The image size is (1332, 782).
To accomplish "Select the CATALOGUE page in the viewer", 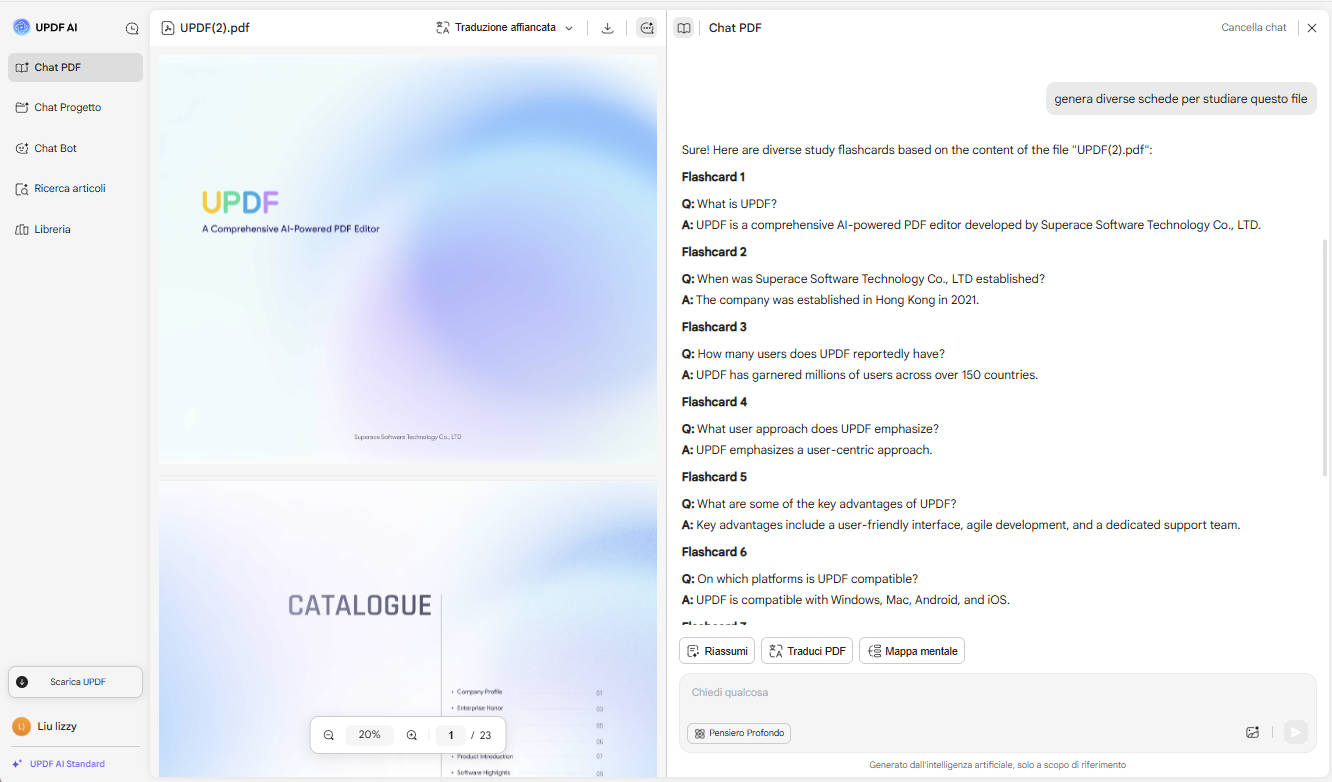I will coord(408,628).
